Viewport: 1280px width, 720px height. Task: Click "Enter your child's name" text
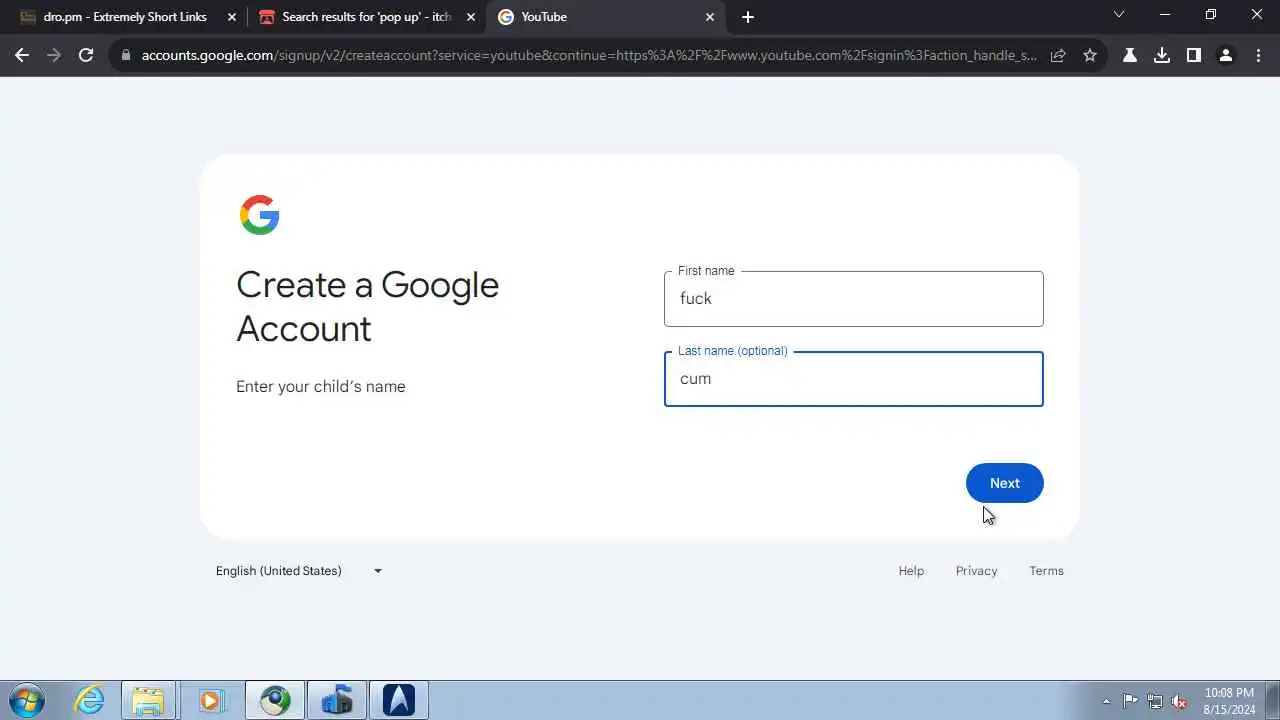click(321, 387)
